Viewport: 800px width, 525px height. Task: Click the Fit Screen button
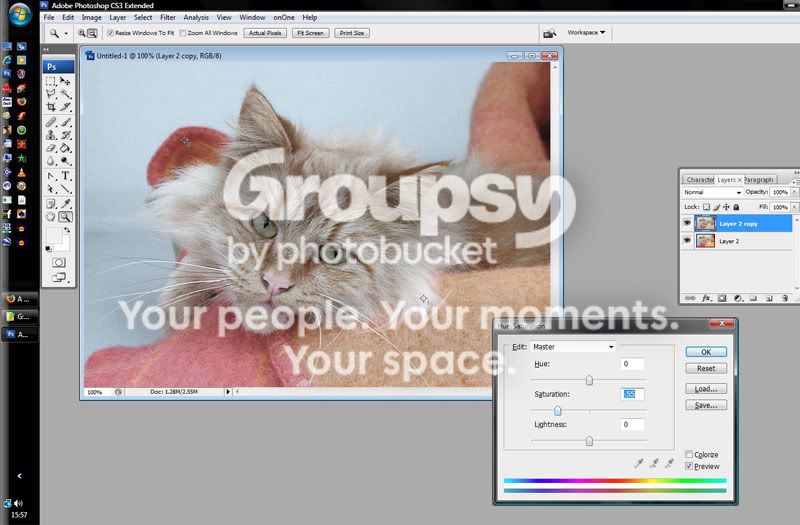click(x=310, y=33)
